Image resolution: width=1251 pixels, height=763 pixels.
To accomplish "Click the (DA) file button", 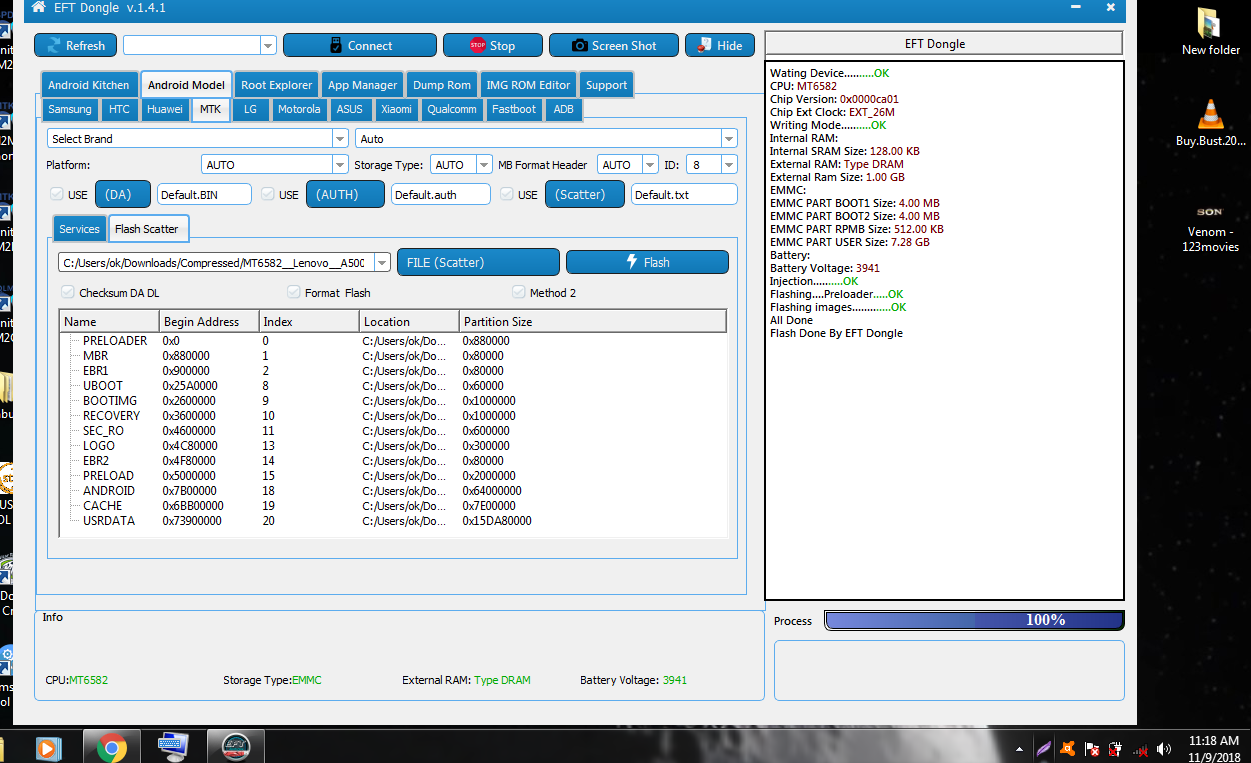I will pos(124,194).
